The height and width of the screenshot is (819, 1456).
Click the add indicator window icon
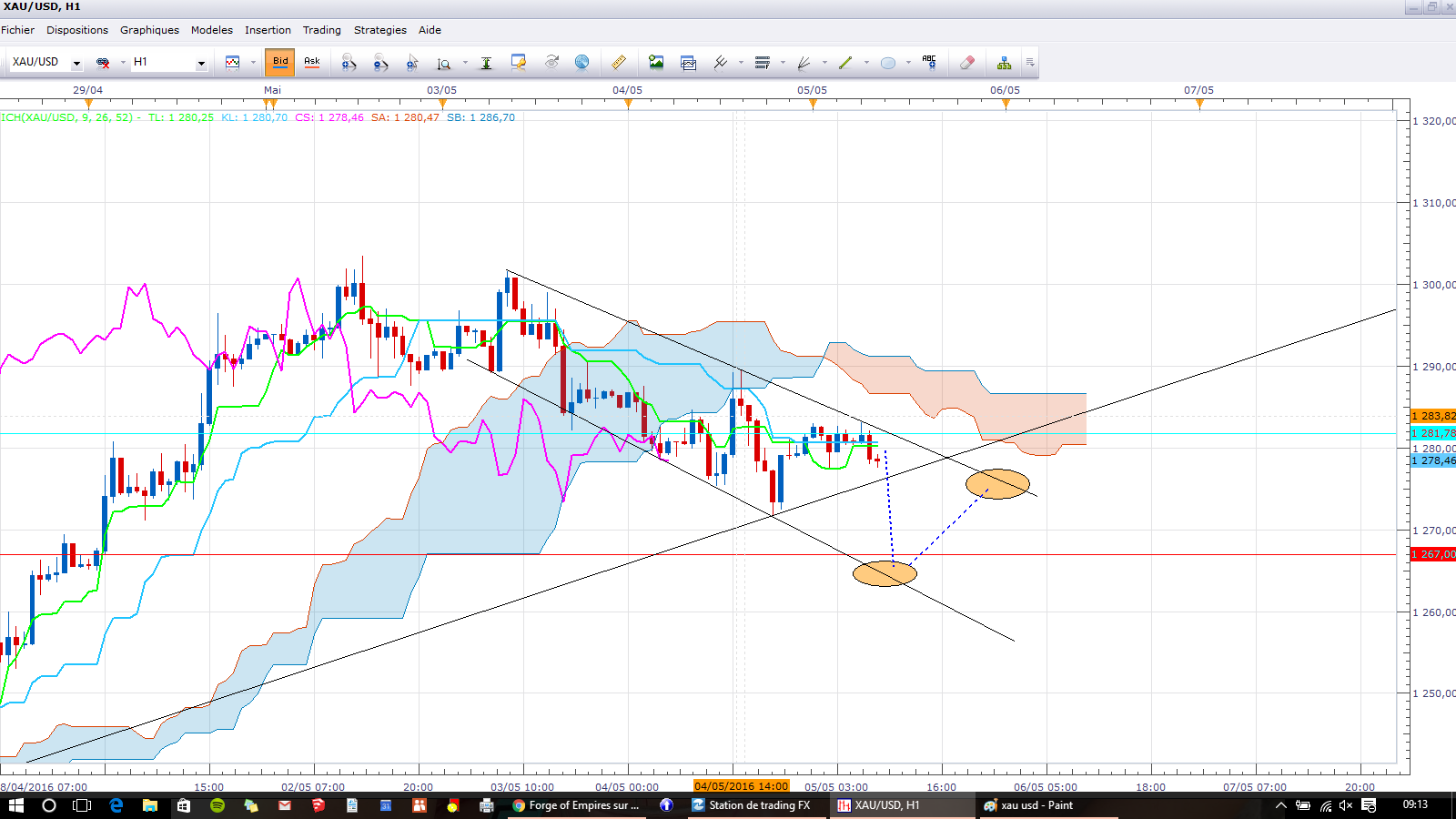pyautogui.click(x=689, y=63)
